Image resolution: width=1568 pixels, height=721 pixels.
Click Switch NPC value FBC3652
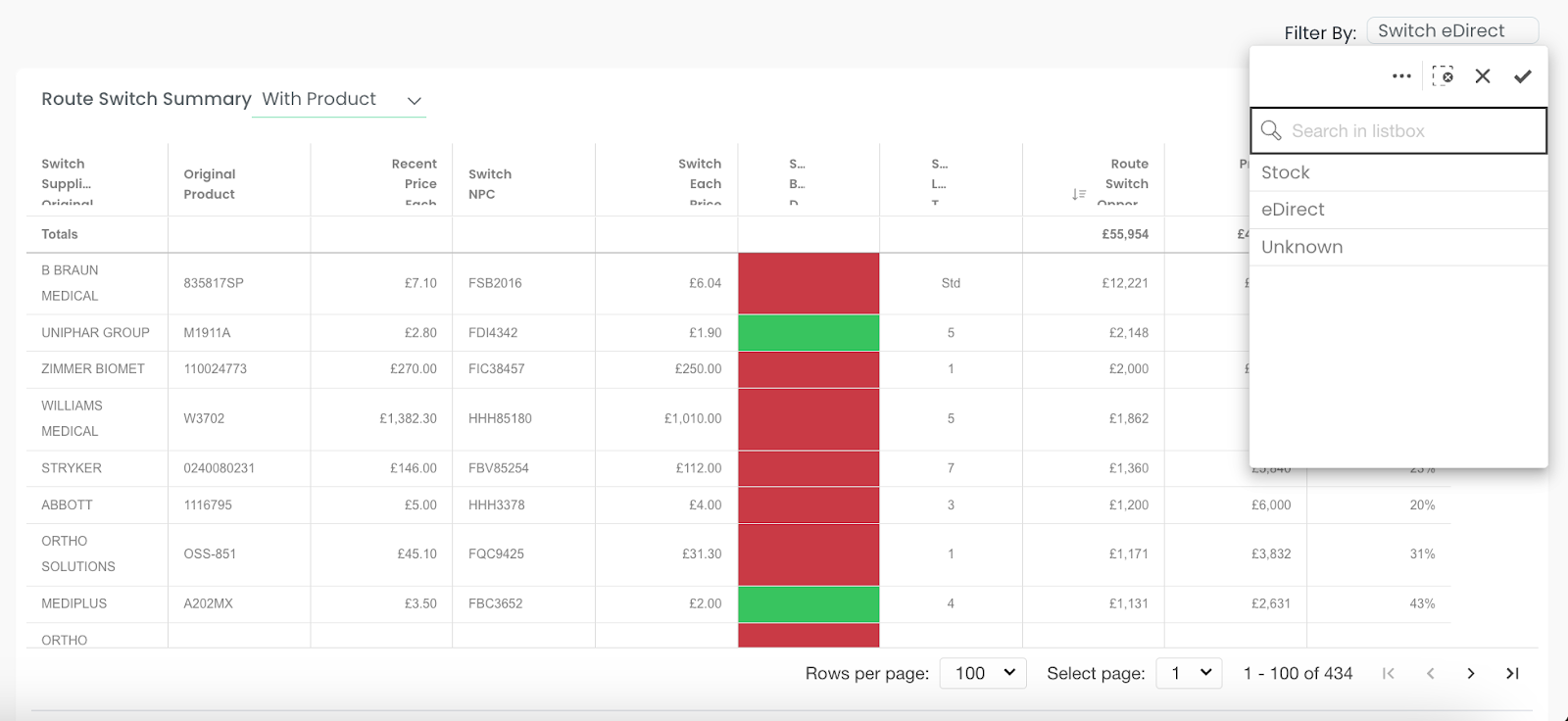point(496,603)
